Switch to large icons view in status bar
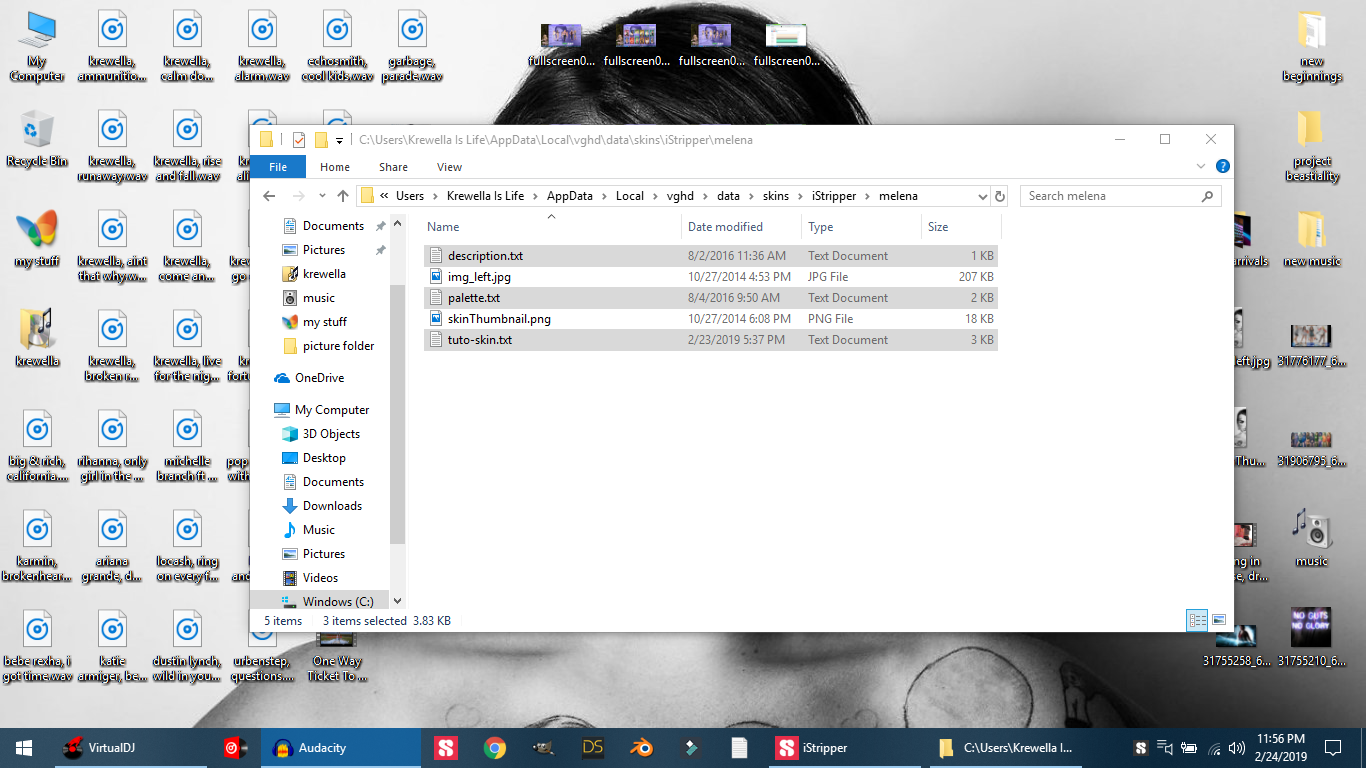The image size is (1366, 768). 1219,621
